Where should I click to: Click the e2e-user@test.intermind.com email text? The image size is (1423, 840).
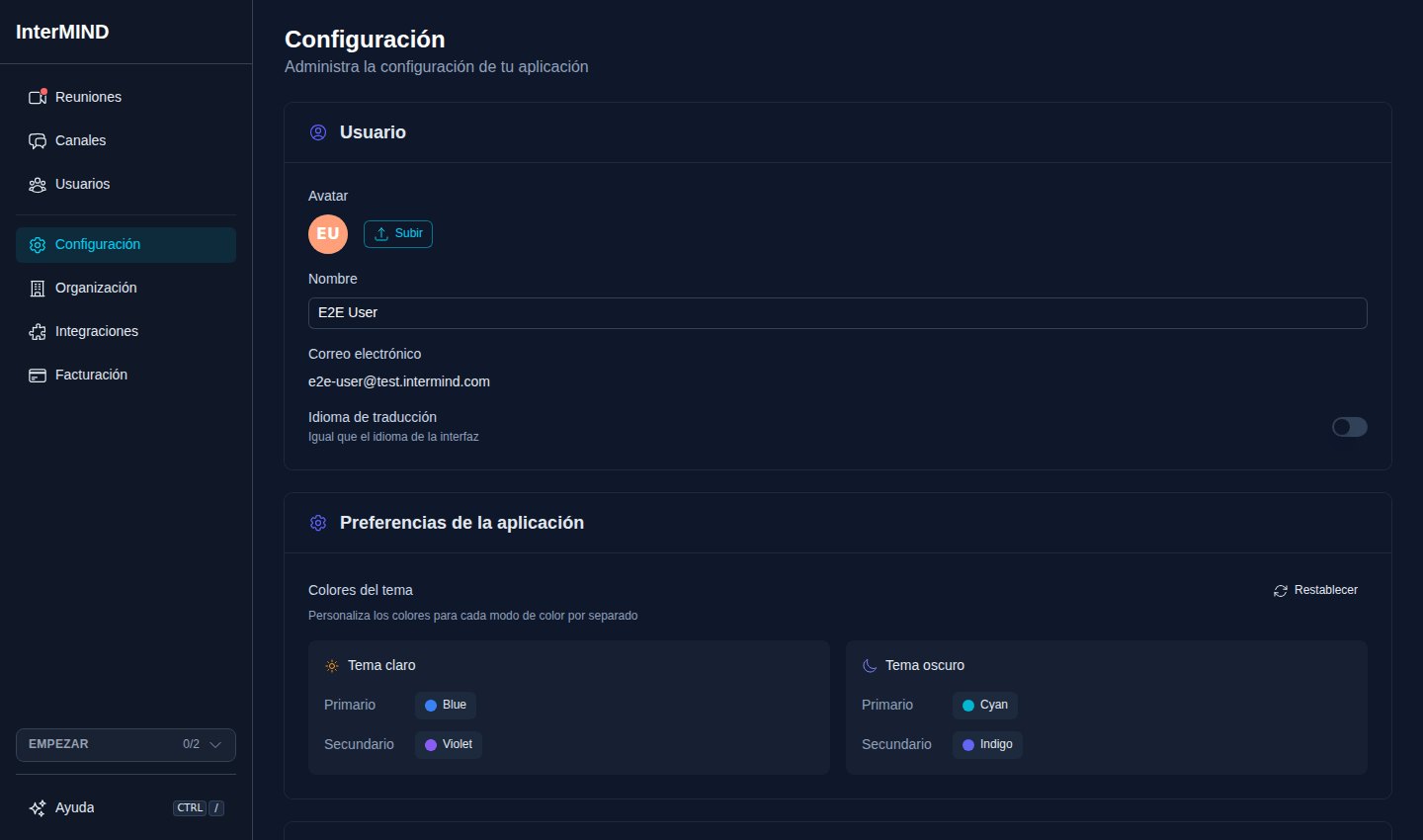coord(399,381)
